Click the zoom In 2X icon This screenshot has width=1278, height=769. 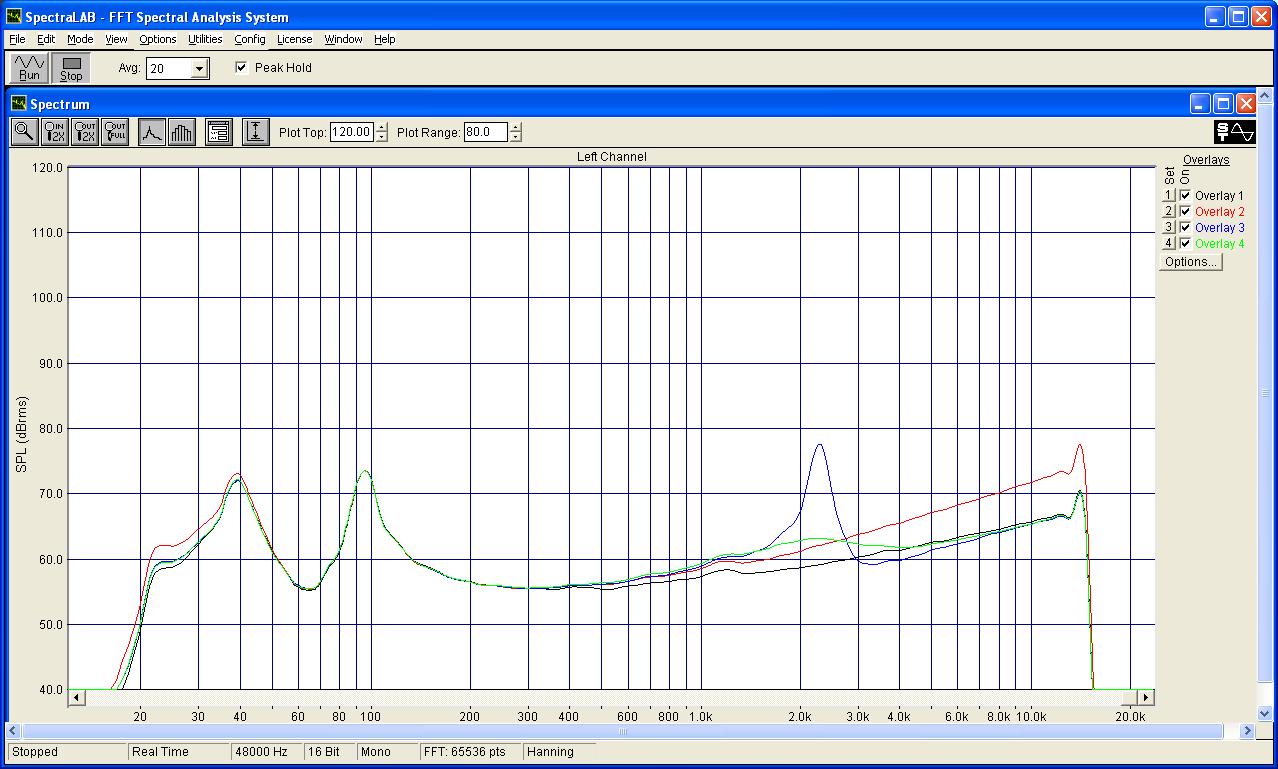pos(55,132)
